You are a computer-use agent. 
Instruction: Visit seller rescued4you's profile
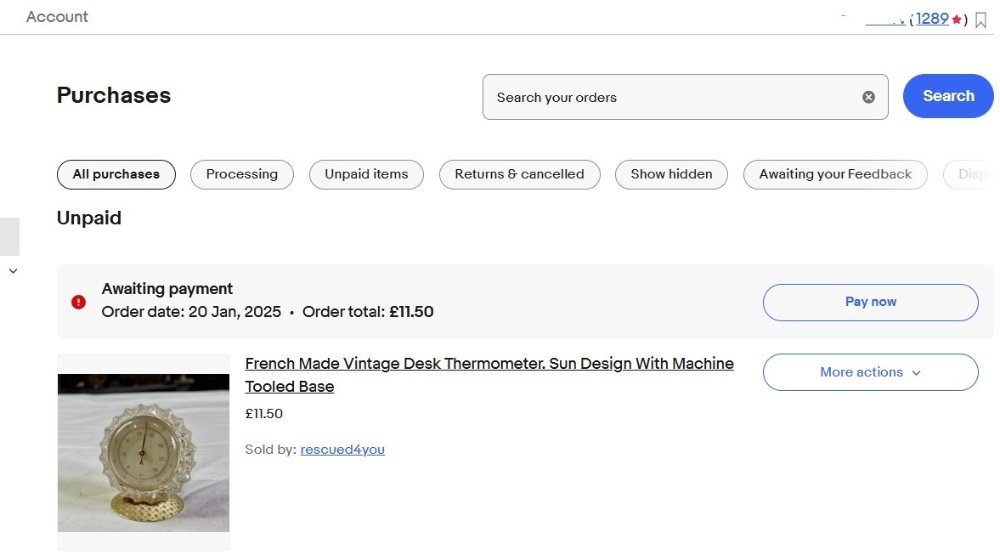342,450
